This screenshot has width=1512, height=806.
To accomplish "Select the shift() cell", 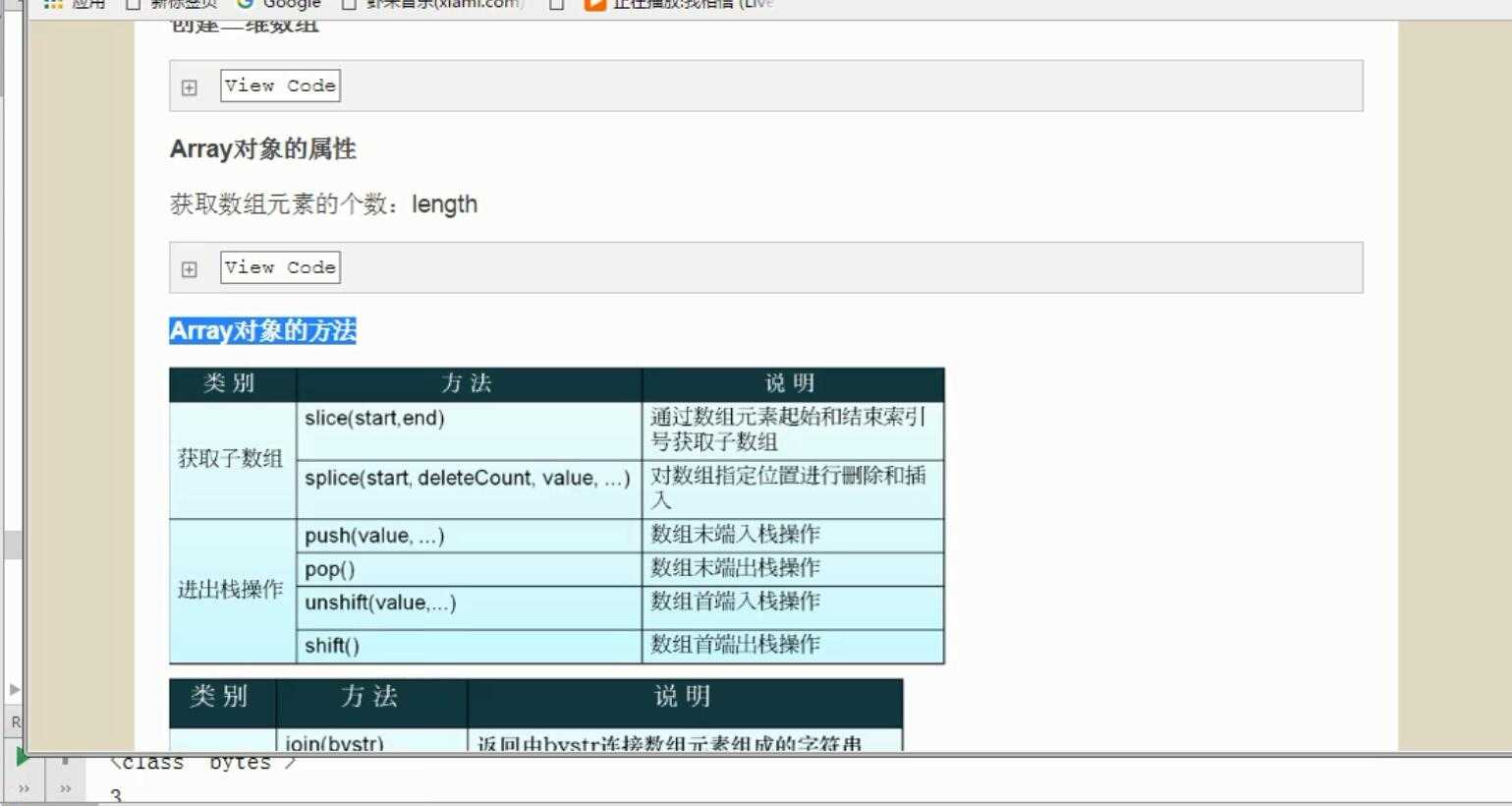I will click(470, 646).
